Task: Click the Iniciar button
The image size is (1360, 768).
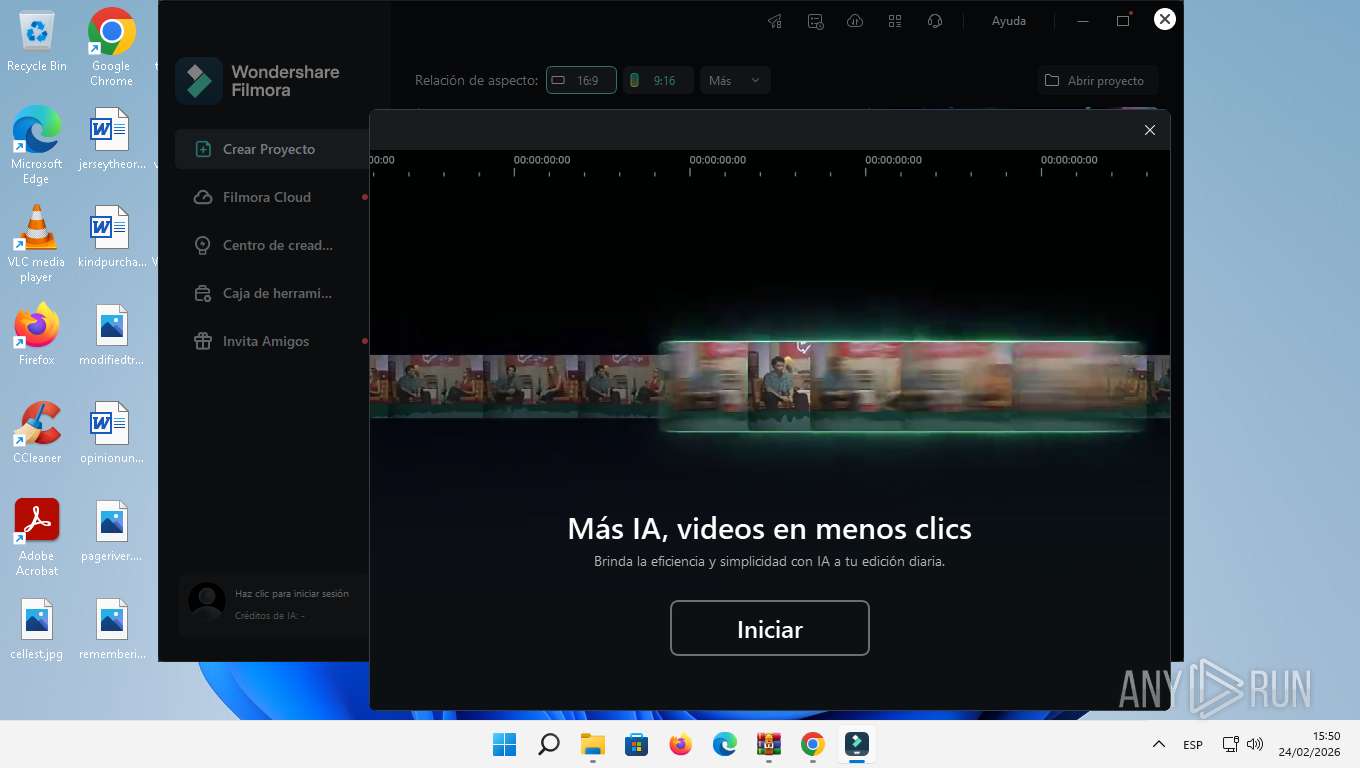Action: pos(769,628)
